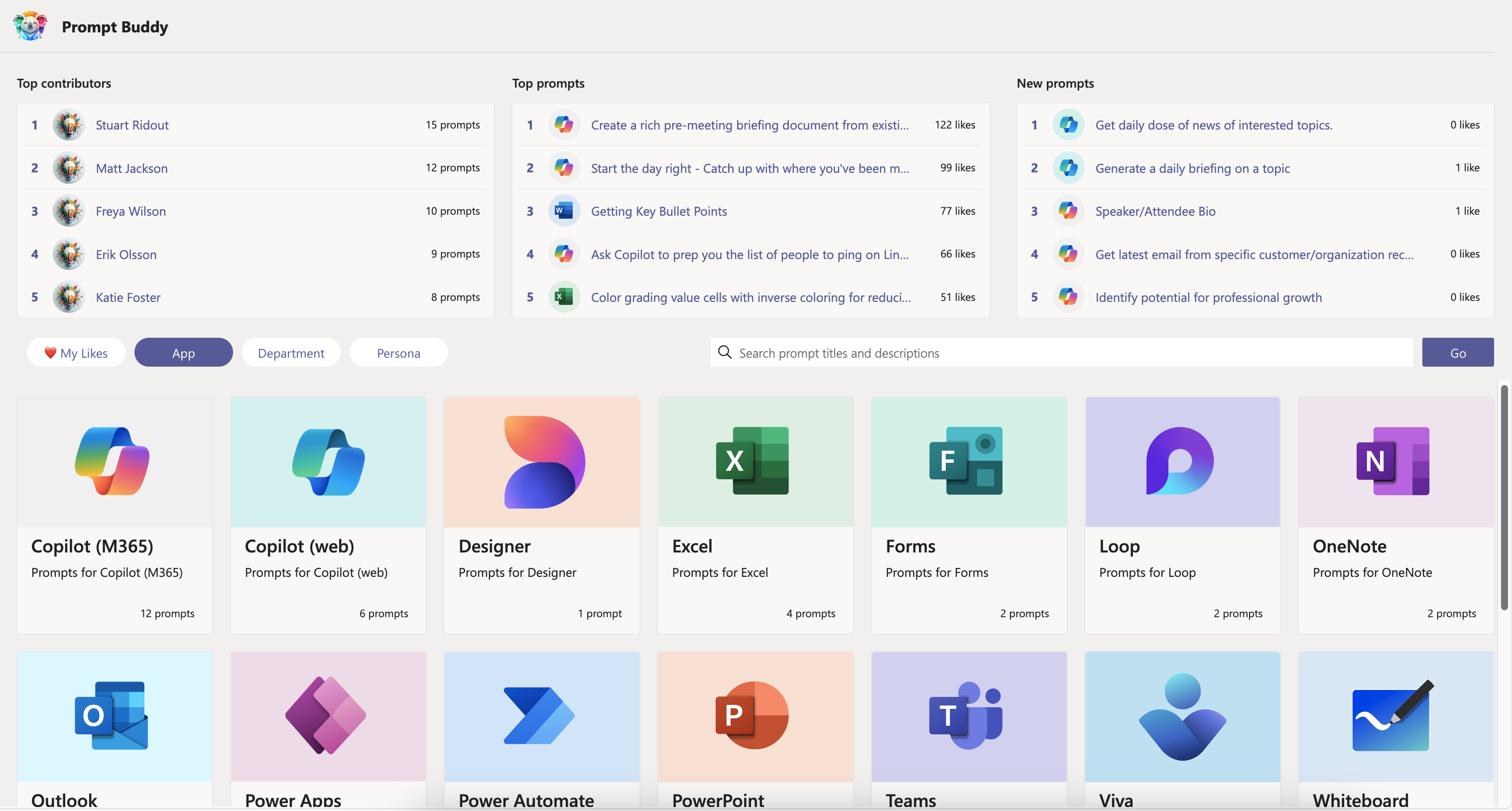Switch to the Department filter tab
This screenshot has height=811, width=1512.
click(290, 353)
